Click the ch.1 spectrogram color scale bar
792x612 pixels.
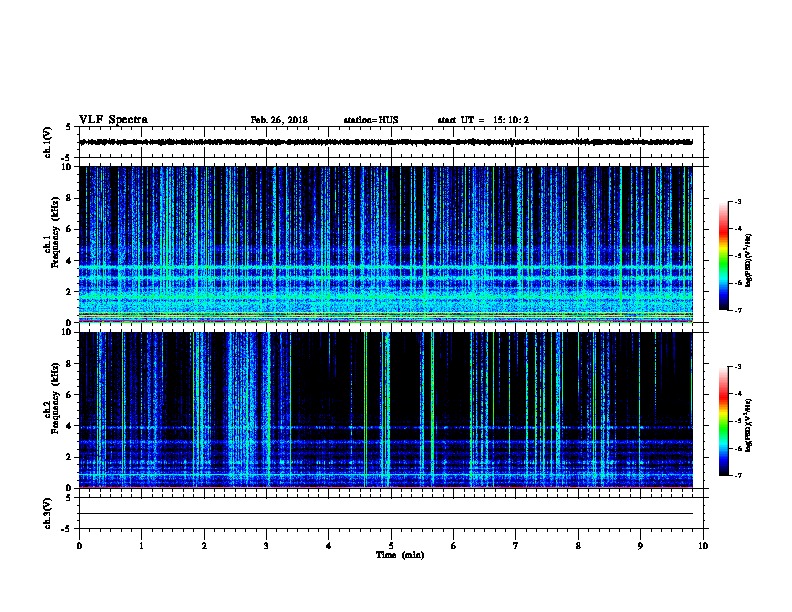point(723,256)
